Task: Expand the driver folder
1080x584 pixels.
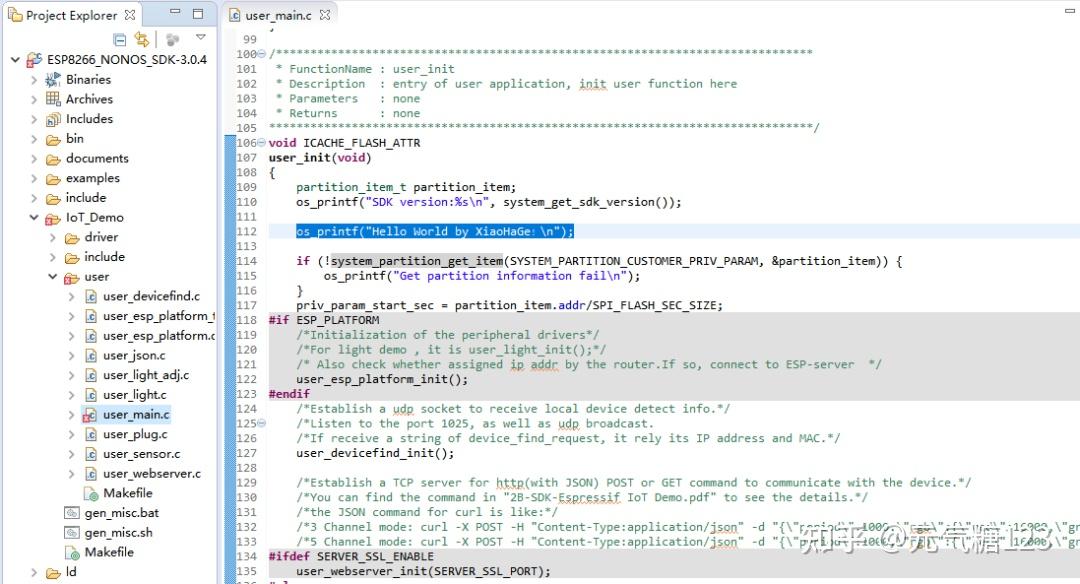Action: tap(52, 238)
